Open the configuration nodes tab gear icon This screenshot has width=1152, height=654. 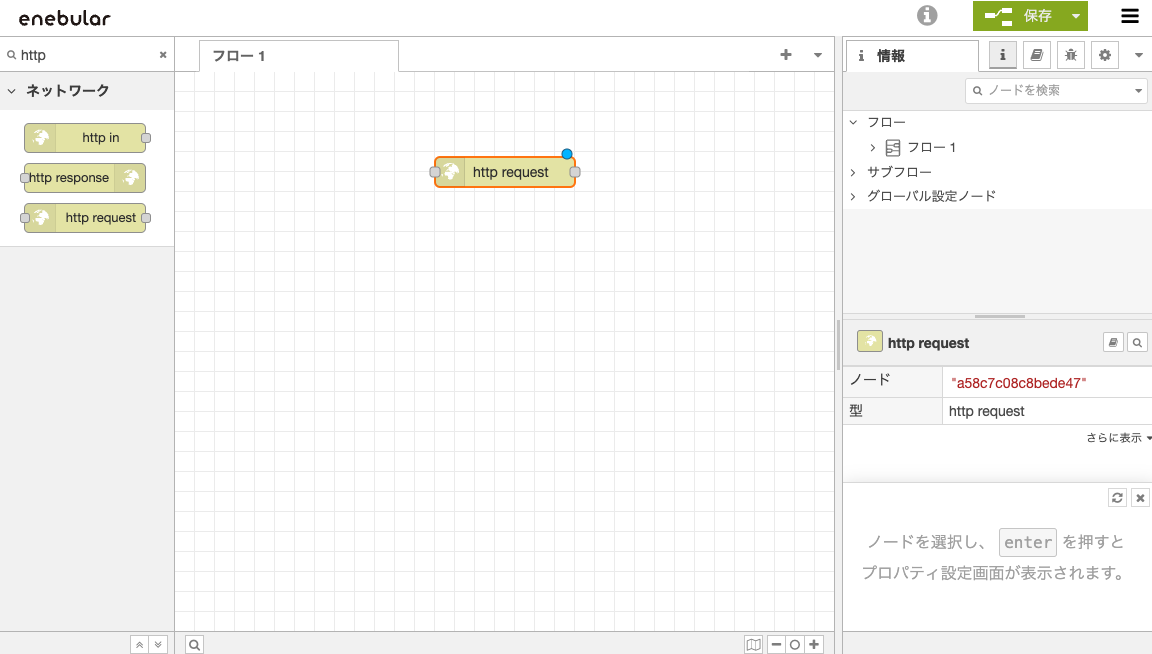tap(1105, 55)
